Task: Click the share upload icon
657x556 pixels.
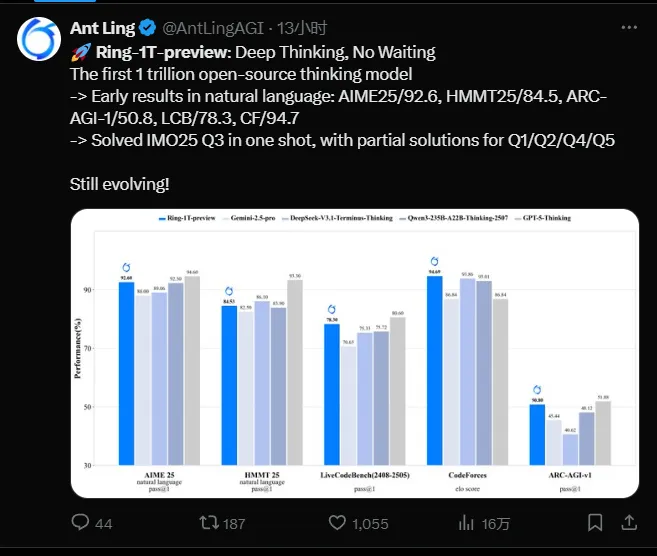Action: coord(631,523)
